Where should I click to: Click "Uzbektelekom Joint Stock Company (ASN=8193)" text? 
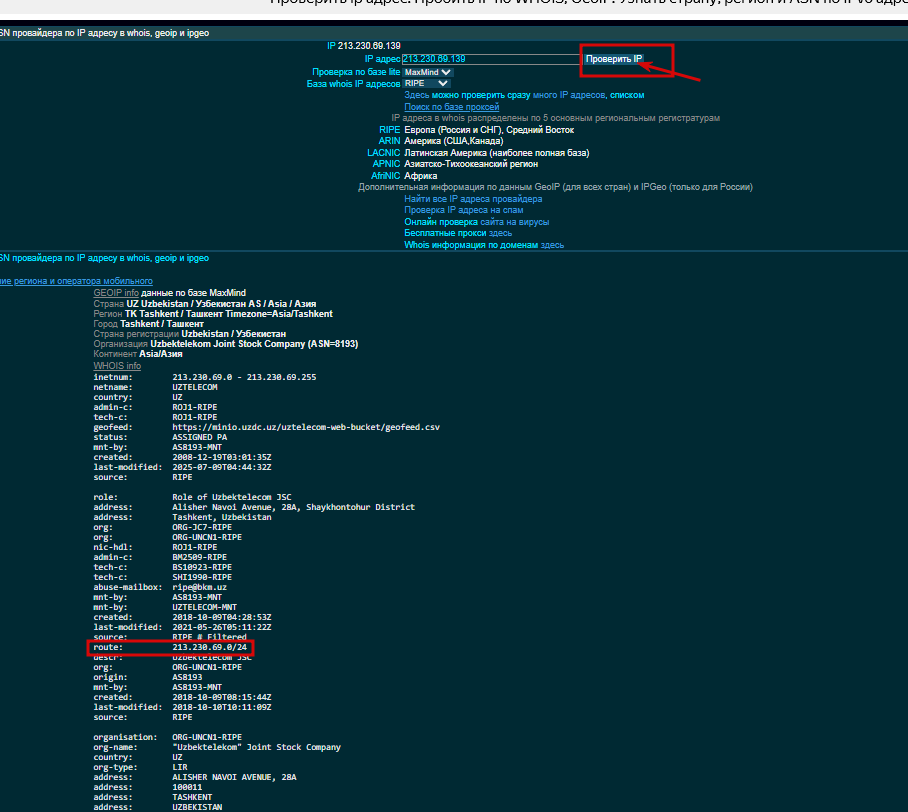coord(254,344)
